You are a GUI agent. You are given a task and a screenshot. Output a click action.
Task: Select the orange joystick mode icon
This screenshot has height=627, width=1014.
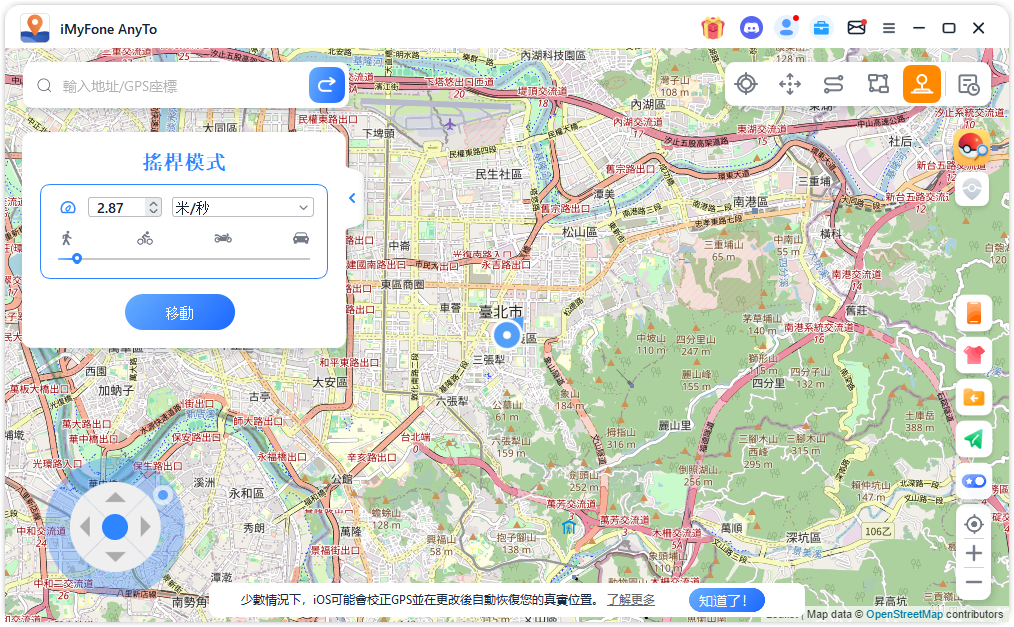922,84
